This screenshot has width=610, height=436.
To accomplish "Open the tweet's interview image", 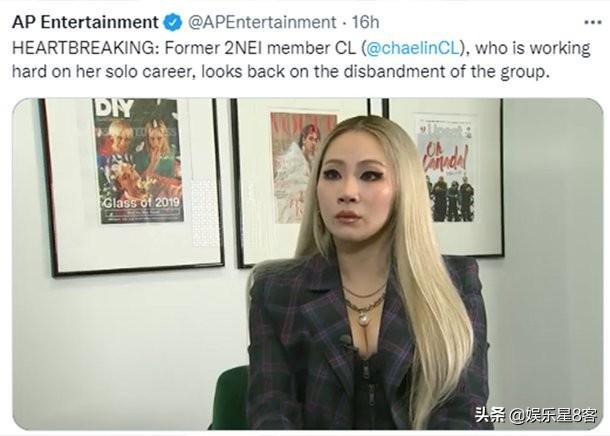I will pyautogui.click(x=307, y=264).
